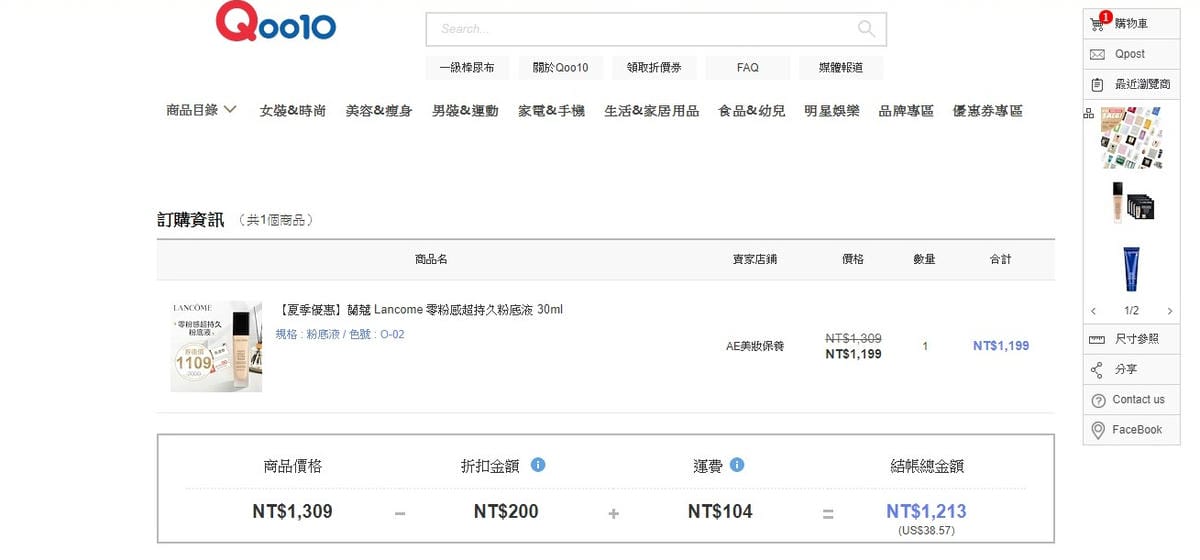Click info icon next to 折扣金額
The width and height of the screenshot is (1200, 560).
coord(538,465)
